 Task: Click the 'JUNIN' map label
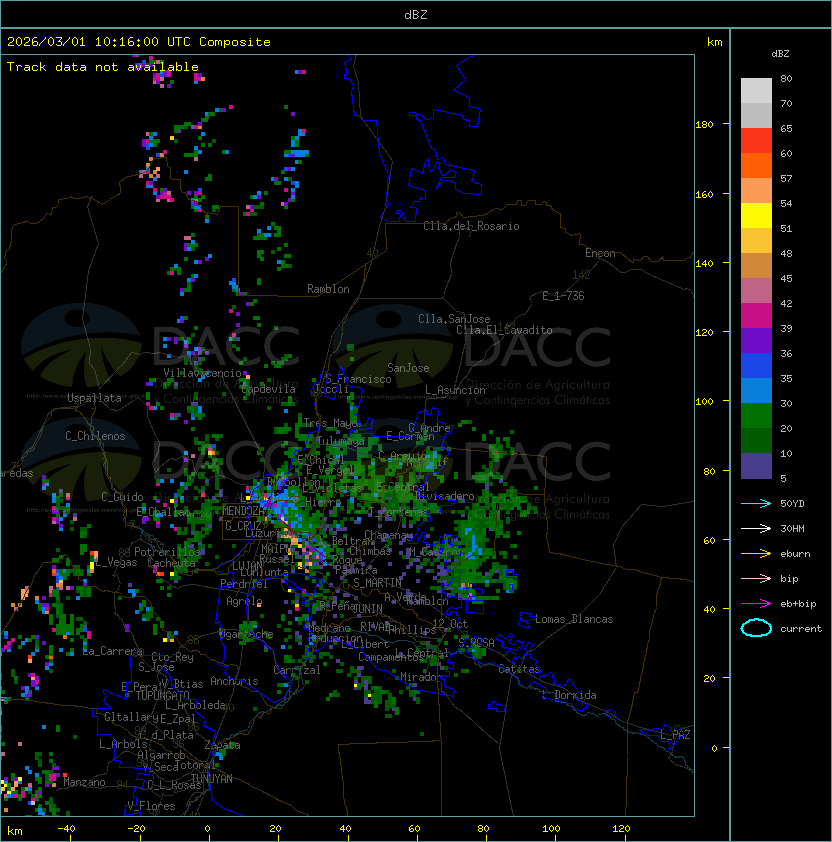tap(368, 608)
